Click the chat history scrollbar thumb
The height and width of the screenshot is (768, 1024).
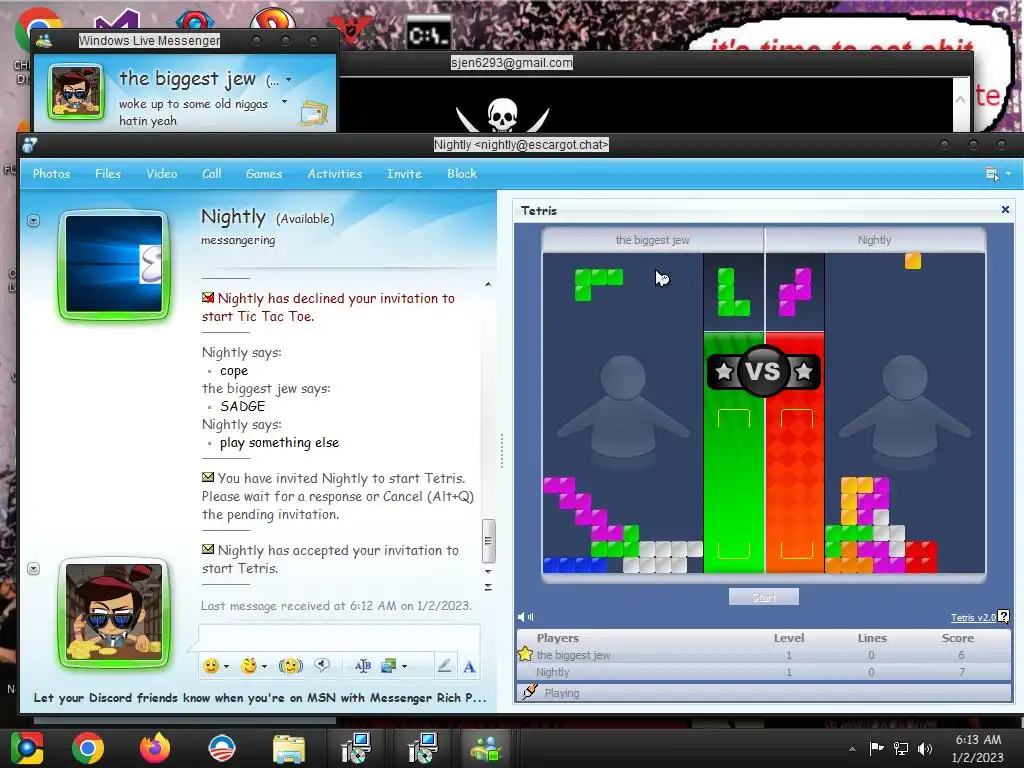pos(488,541)
